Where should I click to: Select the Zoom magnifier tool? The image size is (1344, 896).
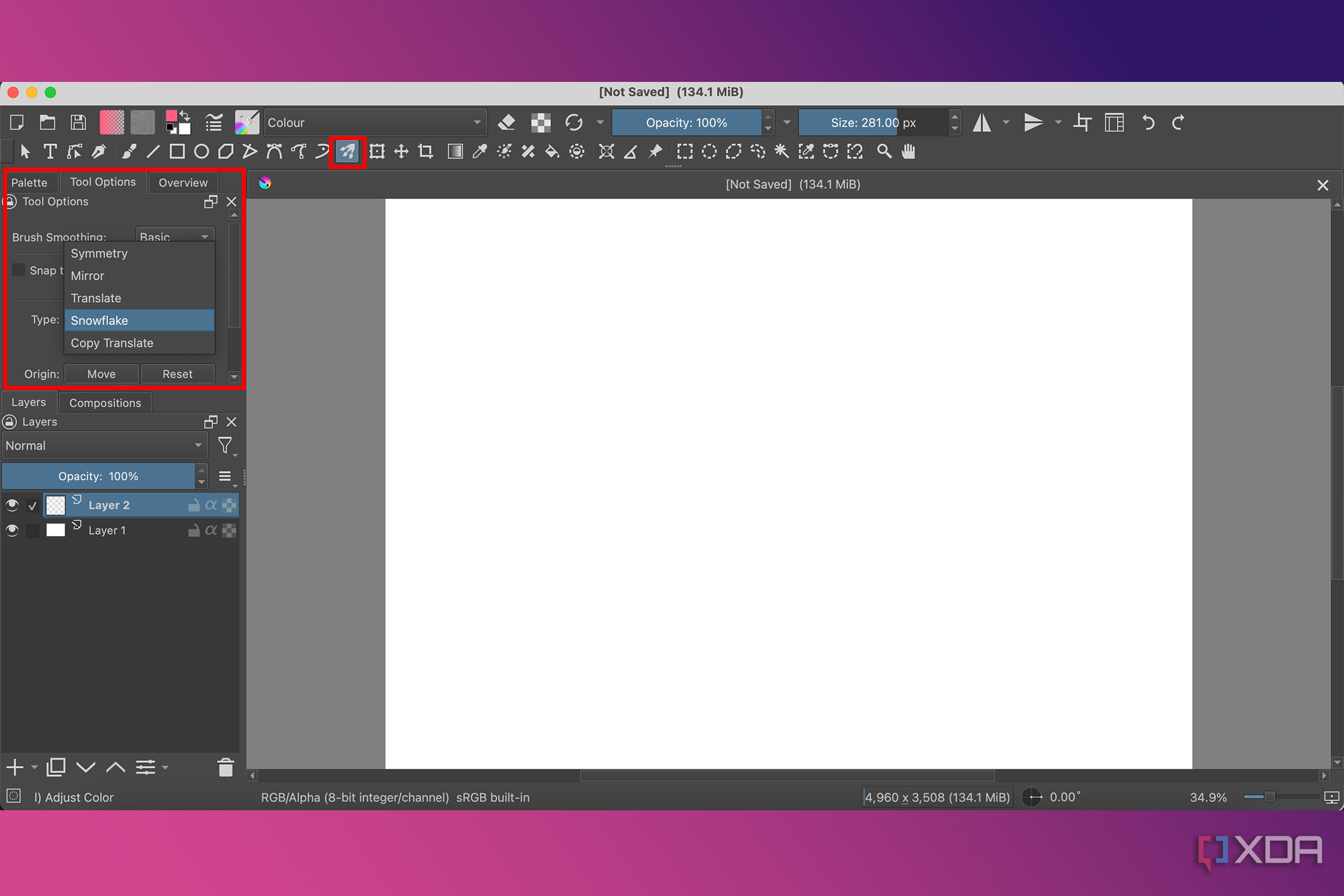[884, 152]
